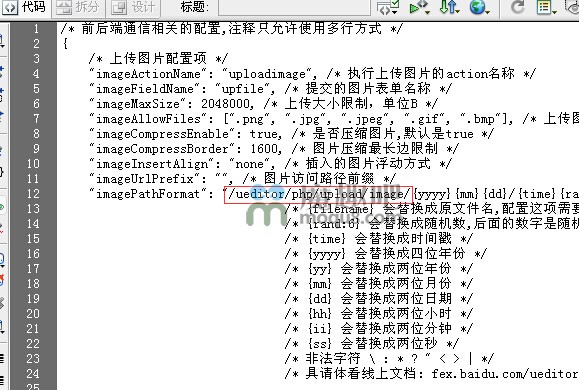Switch to the 设计 design view

coord(133,7)
